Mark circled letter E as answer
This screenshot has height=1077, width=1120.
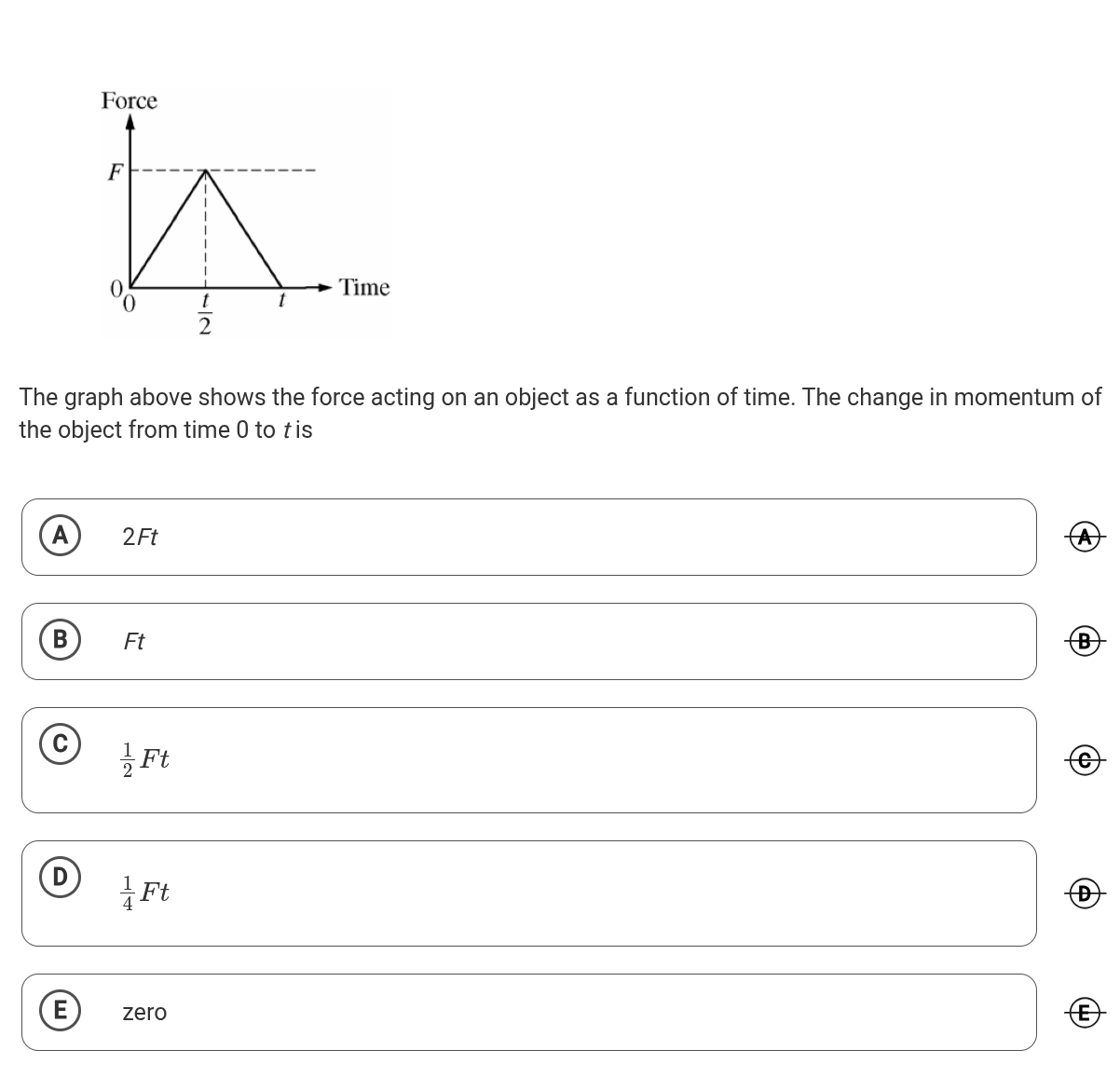click(61, 1011)
